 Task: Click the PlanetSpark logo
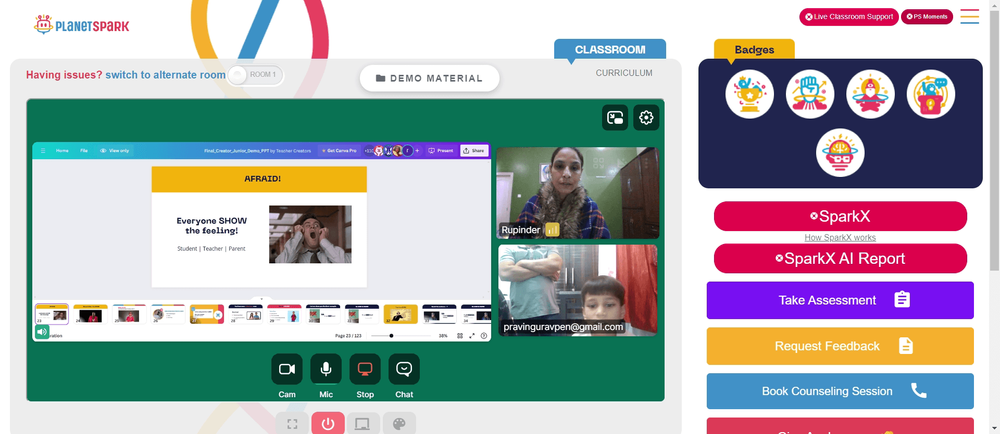(81, 25)
